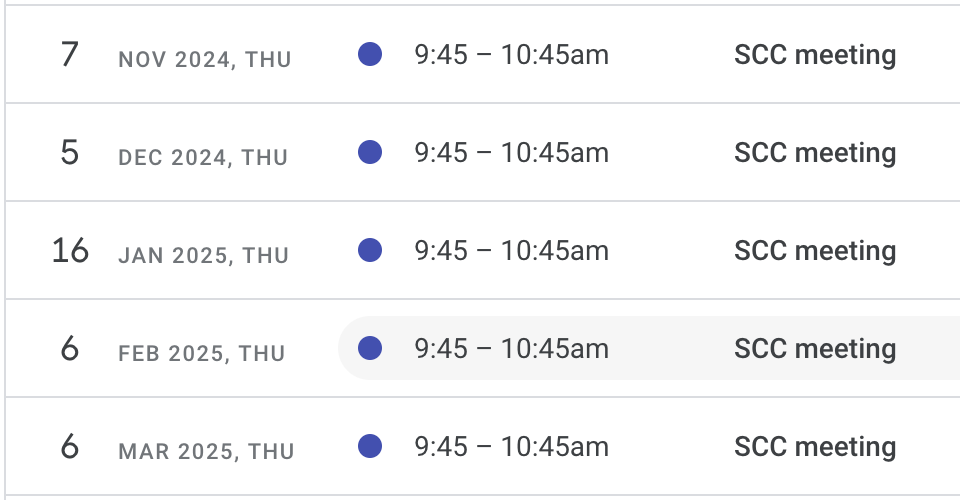Click the JAN 2025, THU date label

point(203,256)
